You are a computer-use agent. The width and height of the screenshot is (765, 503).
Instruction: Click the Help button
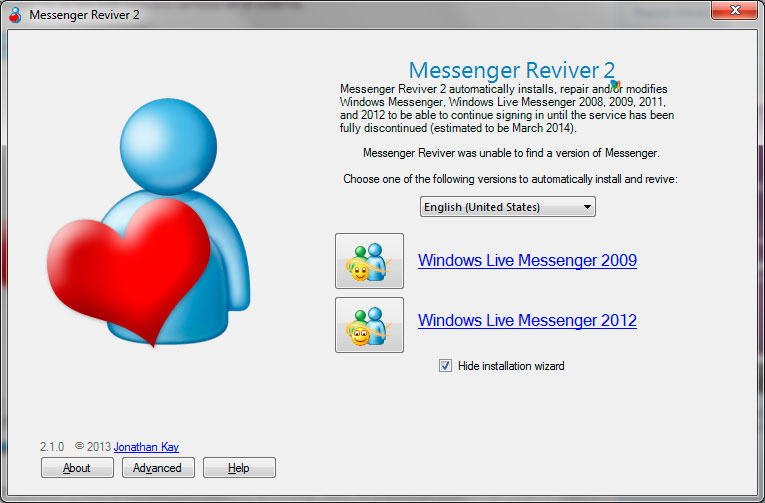[x=239, y=468]
